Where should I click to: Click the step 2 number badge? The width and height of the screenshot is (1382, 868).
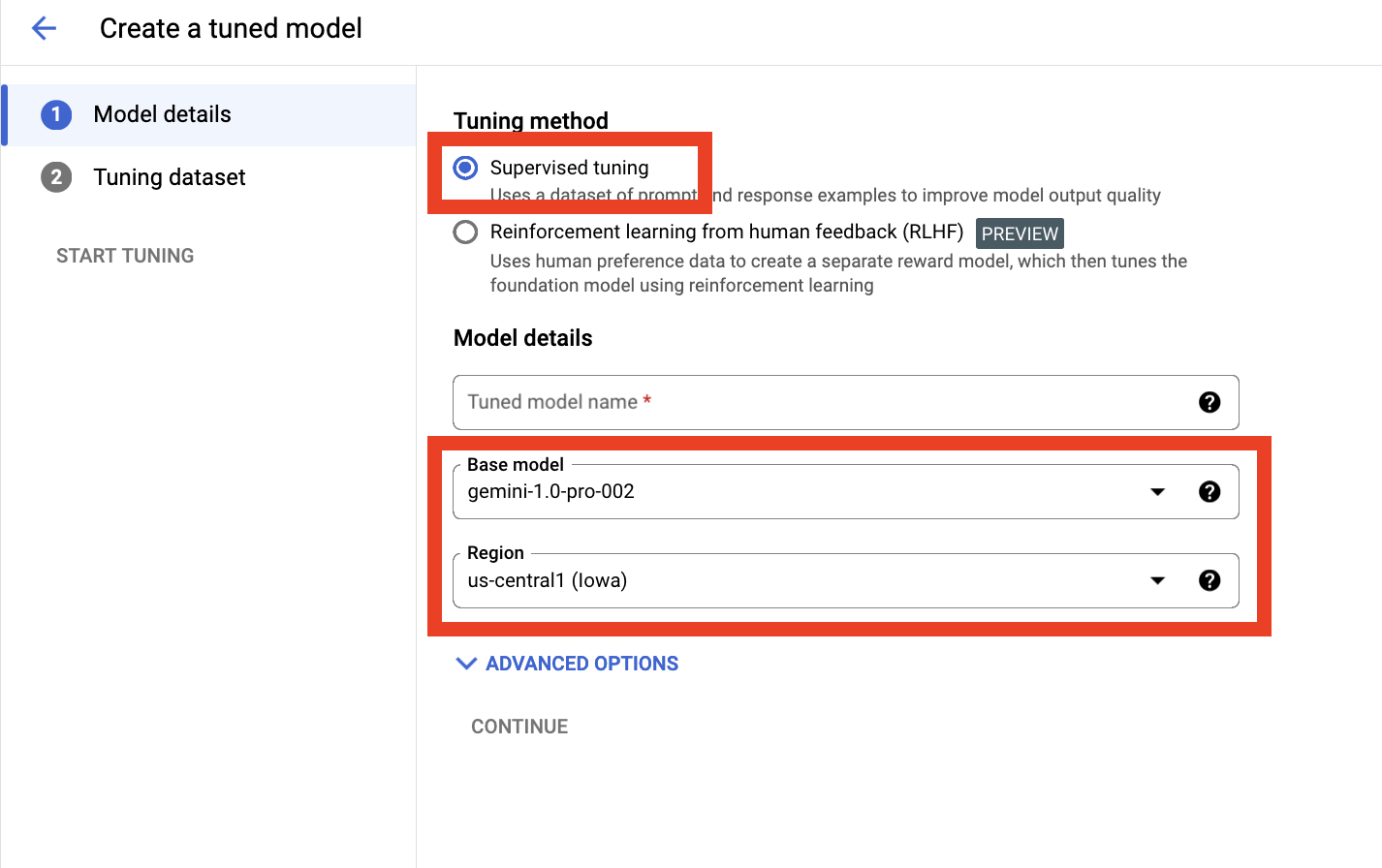point(56,177)
